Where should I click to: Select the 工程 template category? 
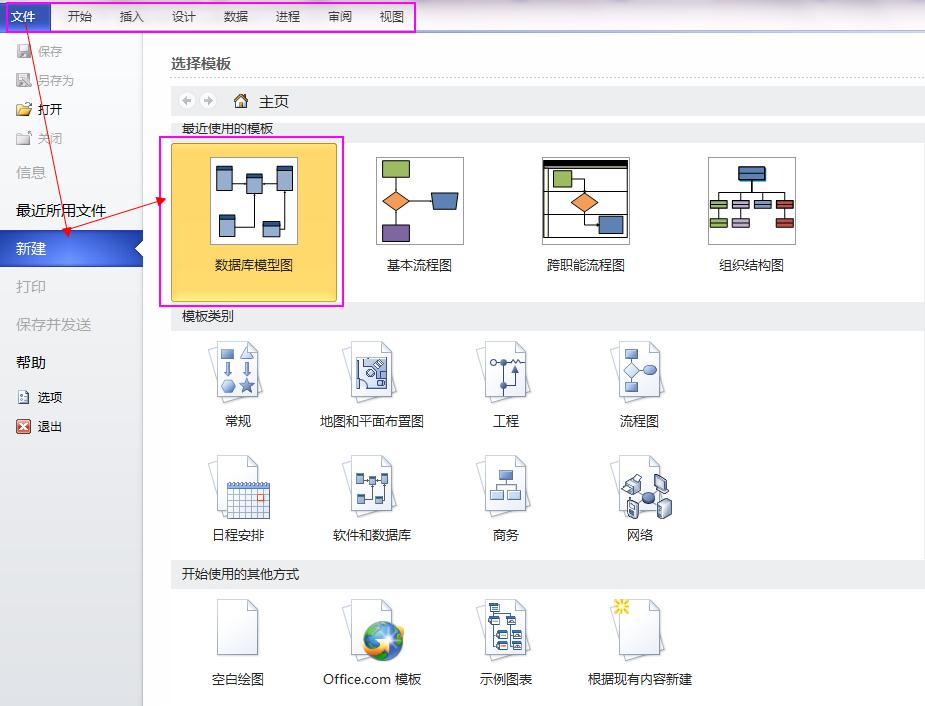[505, 385]
